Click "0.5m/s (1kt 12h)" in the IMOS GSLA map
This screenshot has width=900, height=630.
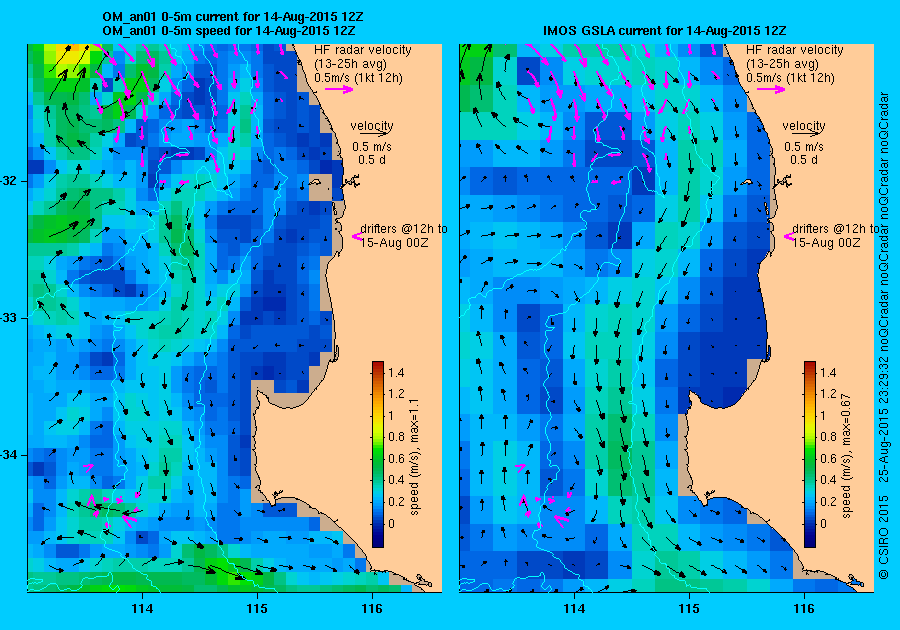(x=790, y=77)
